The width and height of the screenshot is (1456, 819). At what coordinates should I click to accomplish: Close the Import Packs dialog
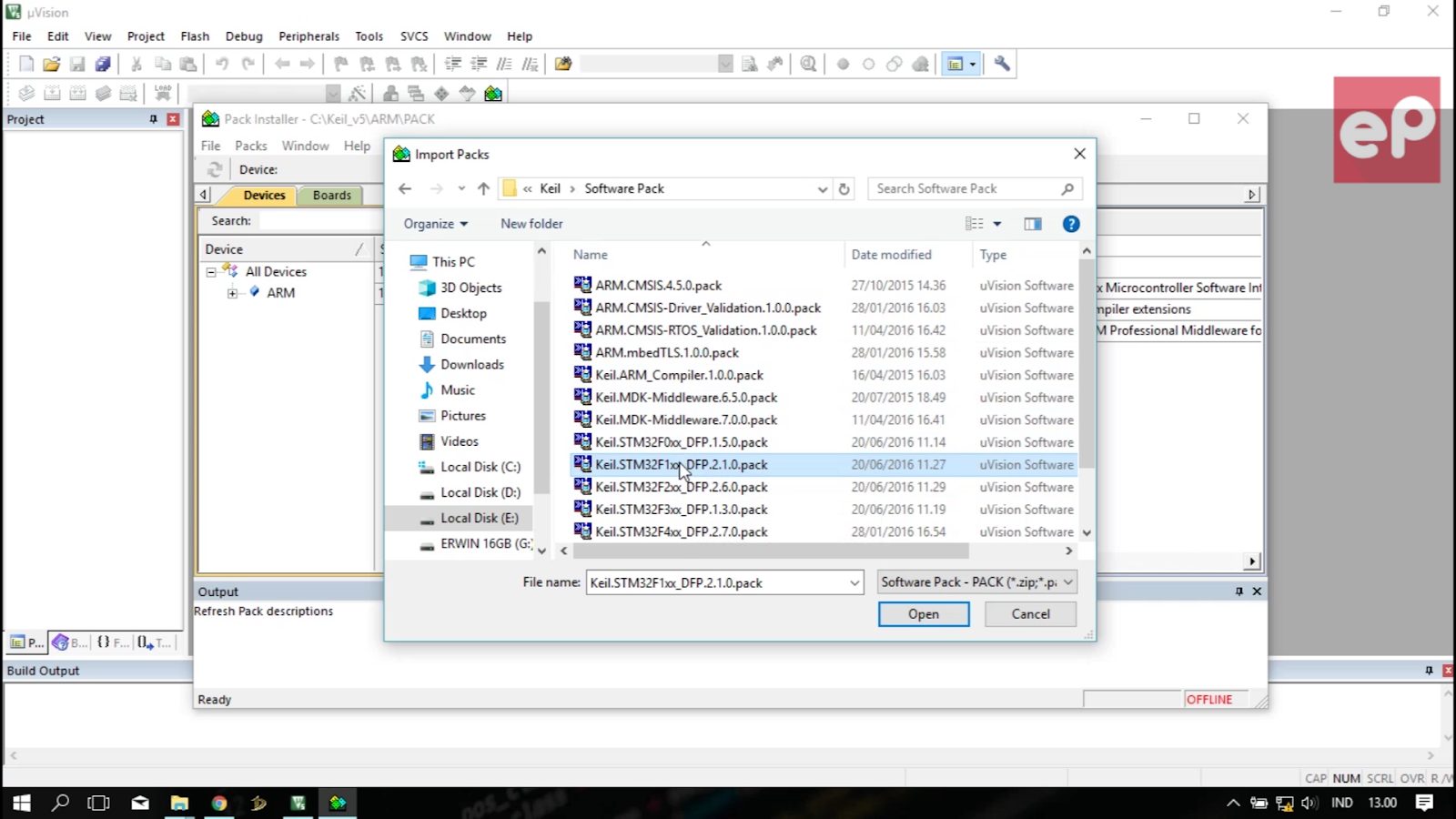(1079, 154)
